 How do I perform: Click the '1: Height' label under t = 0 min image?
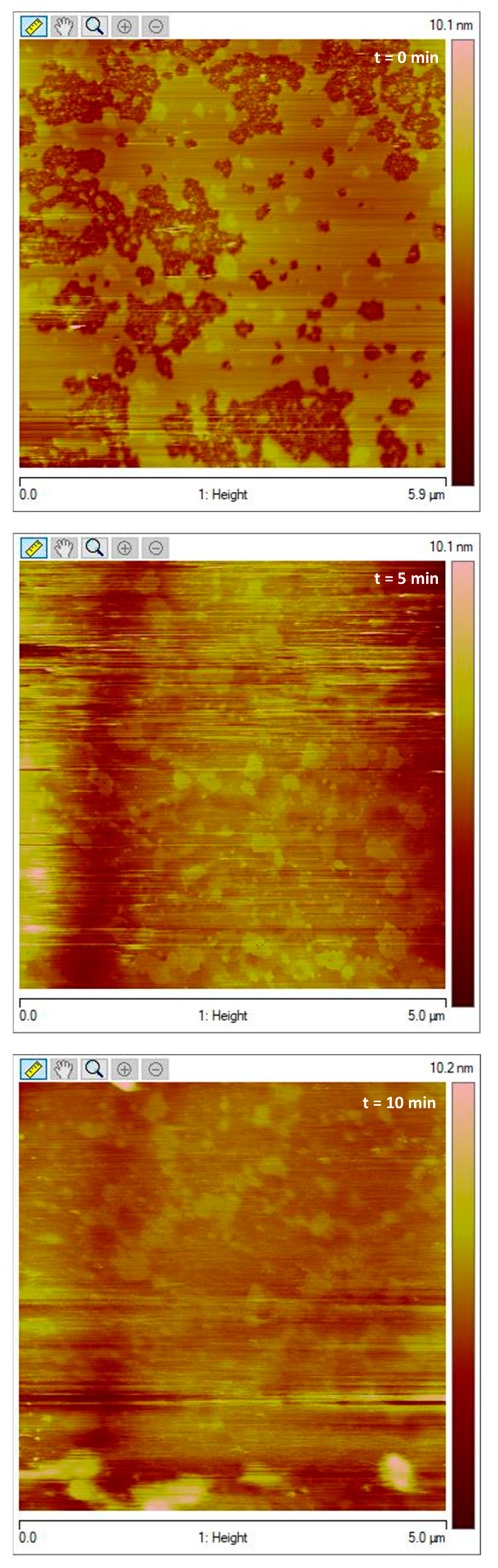coord(223,494)
